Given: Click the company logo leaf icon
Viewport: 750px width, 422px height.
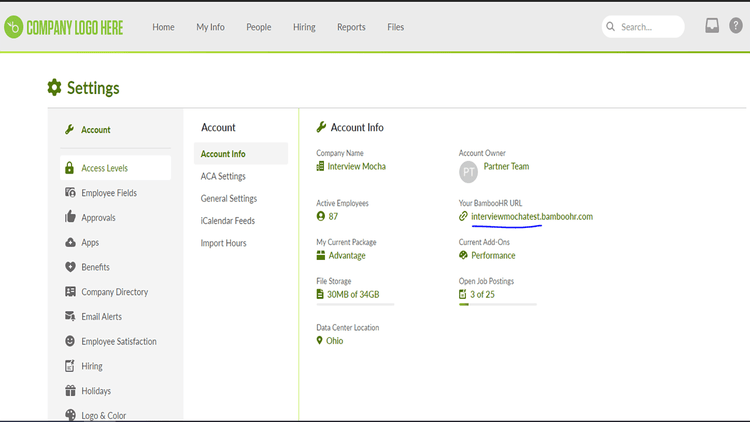Looking at the screenshot, I should 13,27.
